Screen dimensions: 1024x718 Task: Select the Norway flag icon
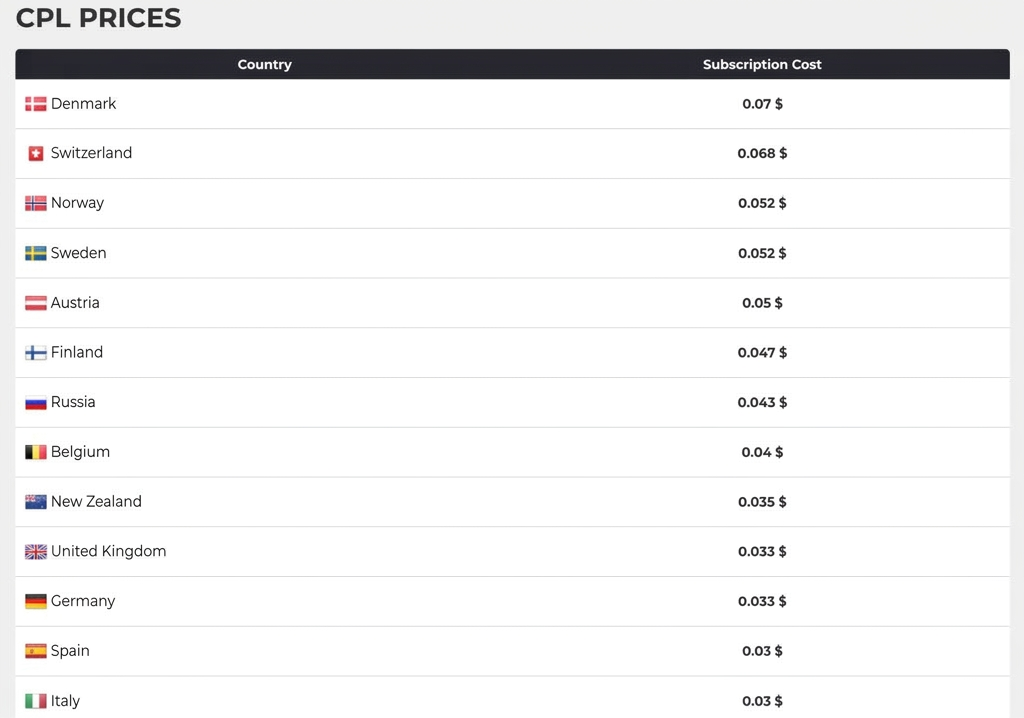click(x=36, y=203)
